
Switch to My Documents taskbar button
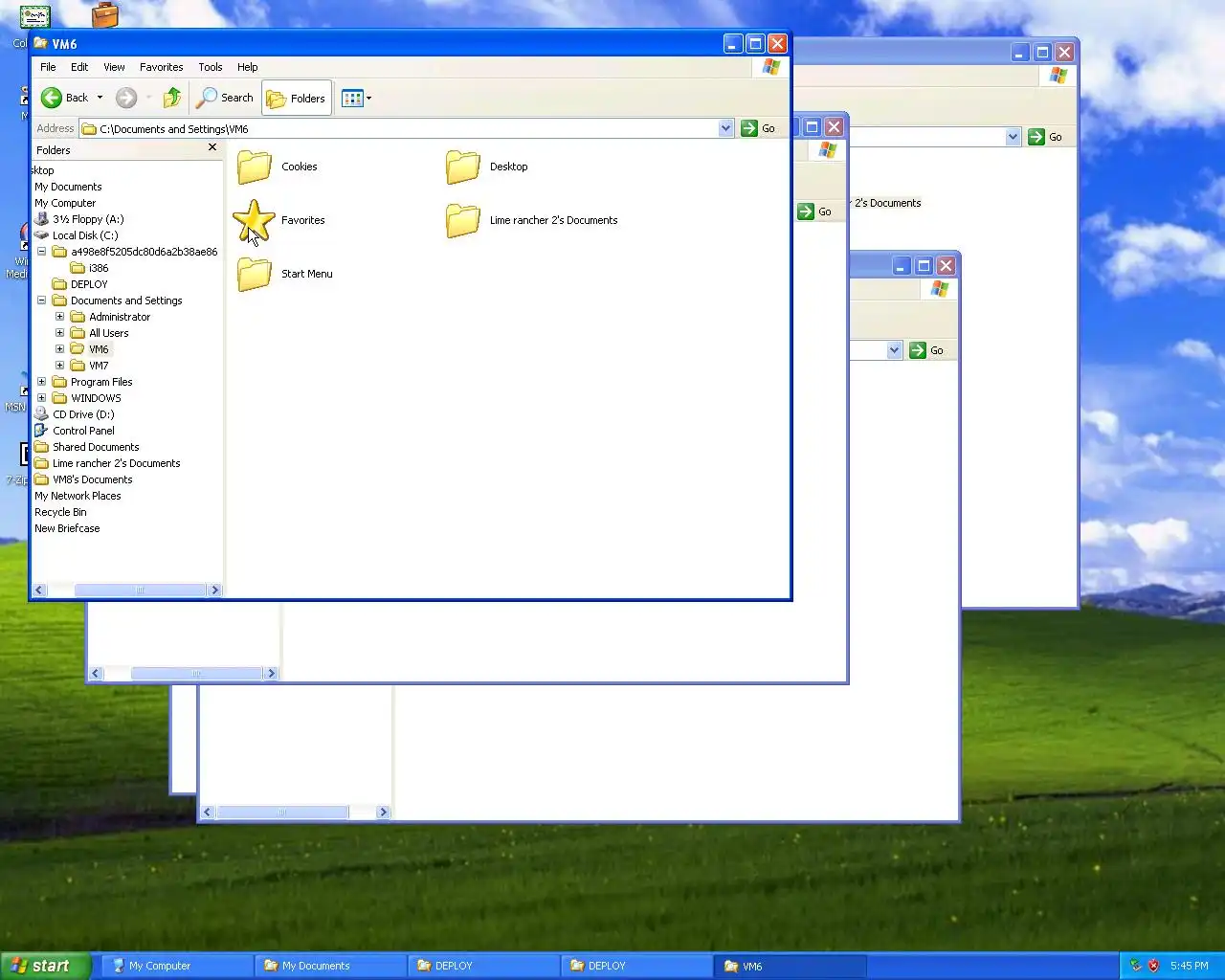pos(329,966)
